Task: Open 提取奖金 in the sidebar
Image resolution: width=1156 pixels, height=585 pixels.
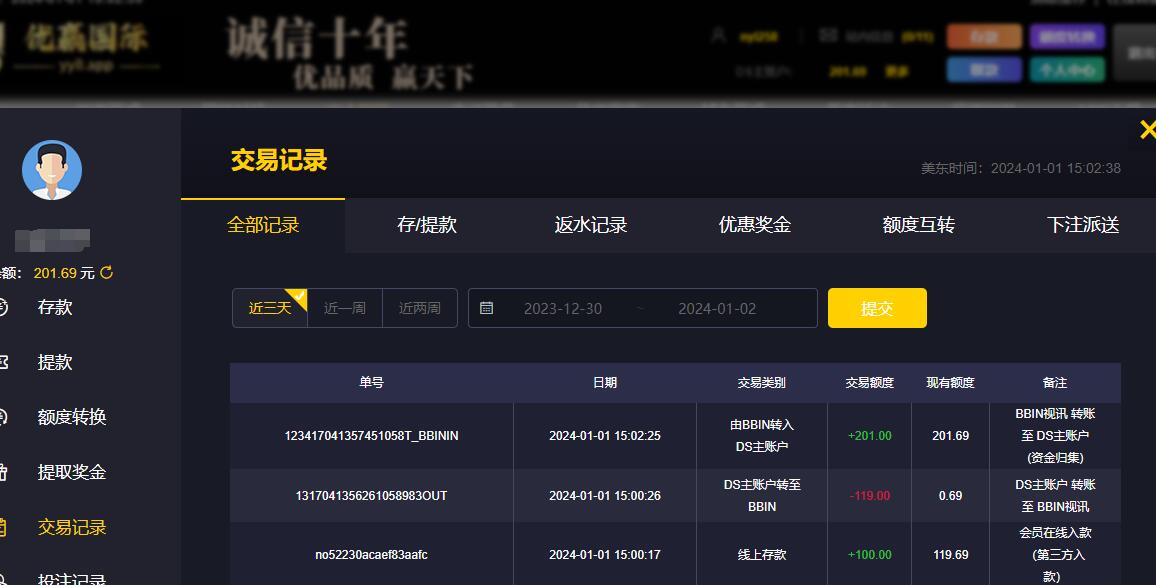Action: click(x=72, y=472)
